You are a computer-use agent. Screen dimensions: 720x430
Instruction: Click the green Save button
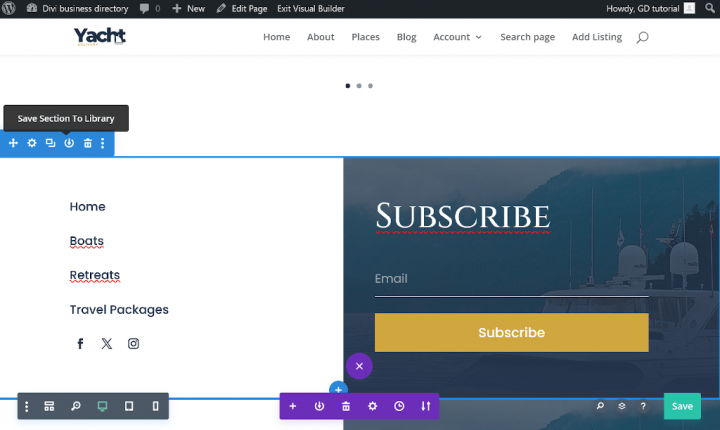point(682,406)
